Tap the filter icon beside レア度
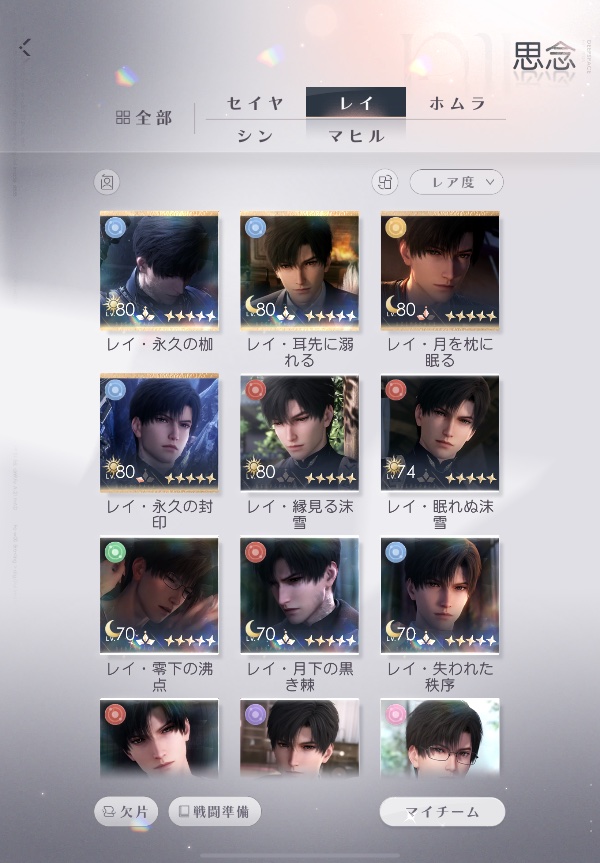 [385, 182]
